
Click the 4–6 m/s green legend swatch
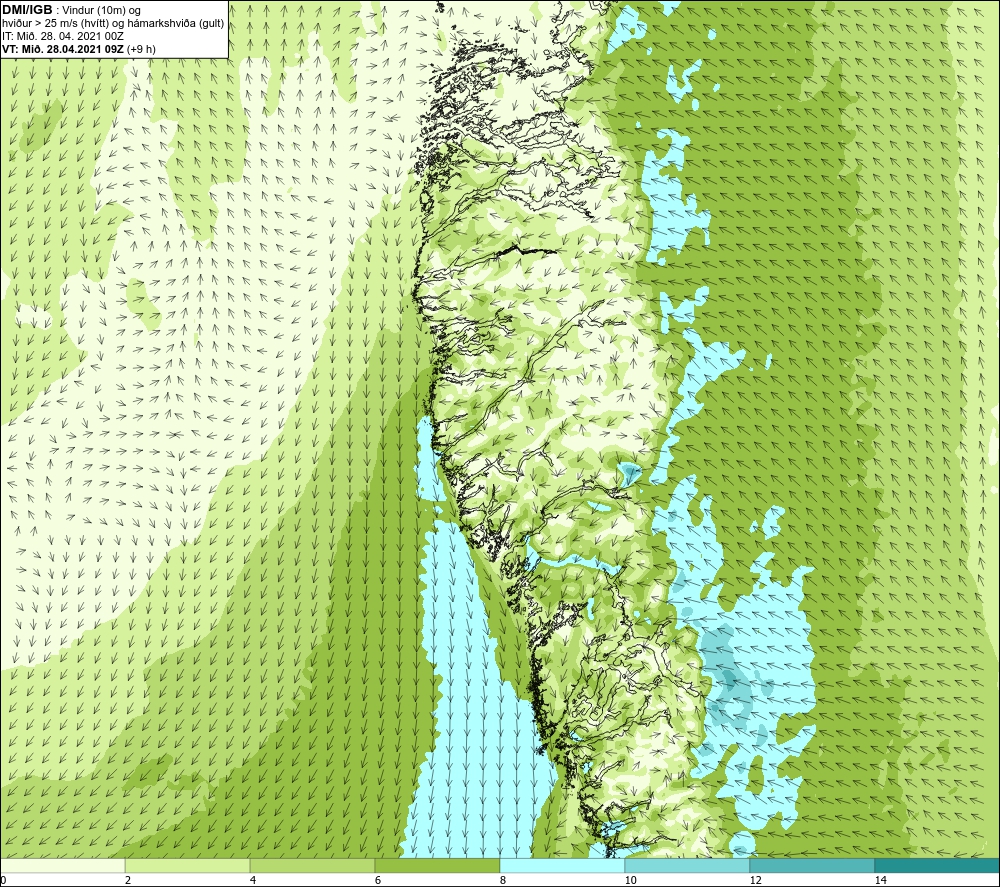[312, 865]
